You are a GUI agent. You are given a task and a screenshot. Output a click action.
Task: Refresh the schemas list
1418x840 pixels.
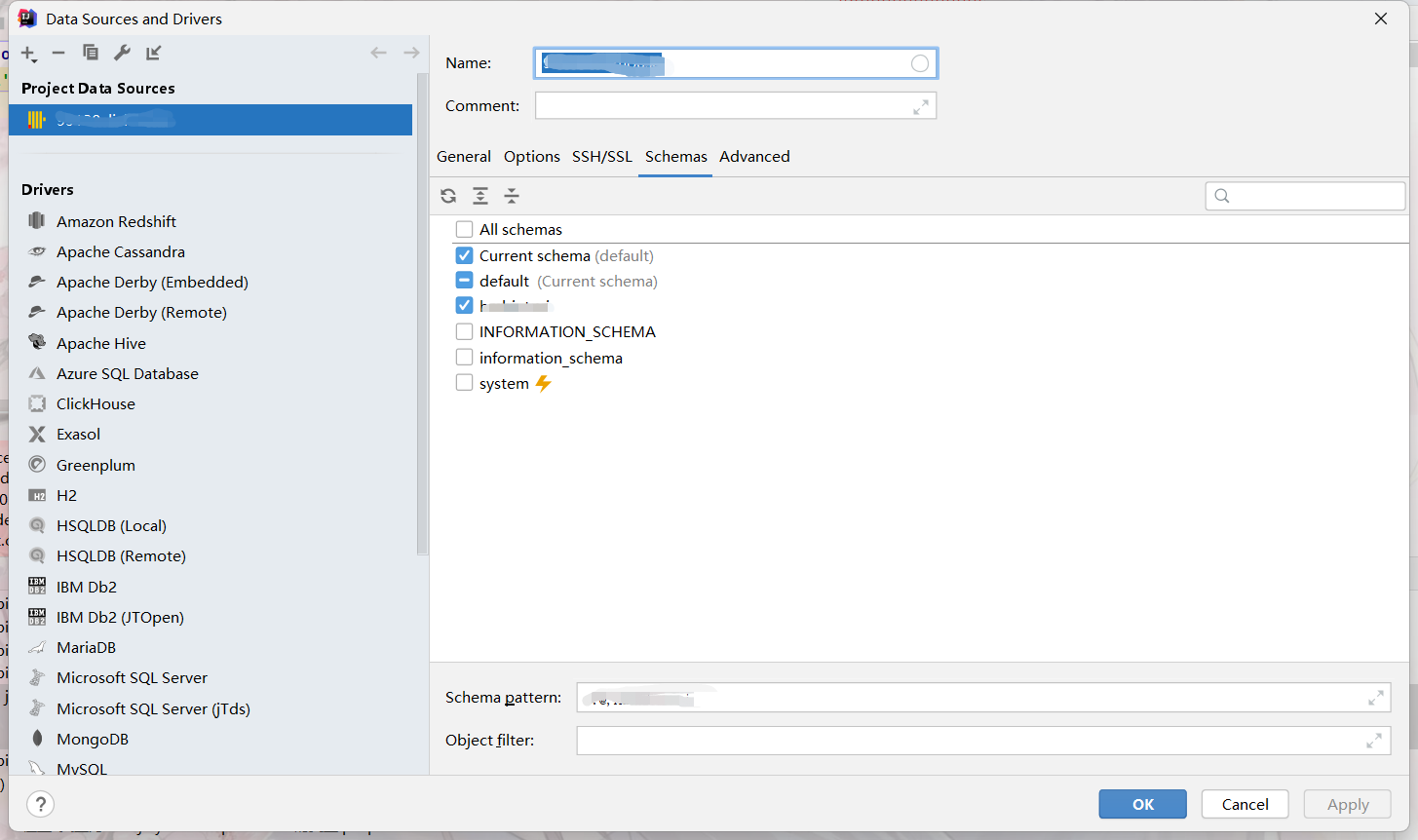click(x=448, y=196)
